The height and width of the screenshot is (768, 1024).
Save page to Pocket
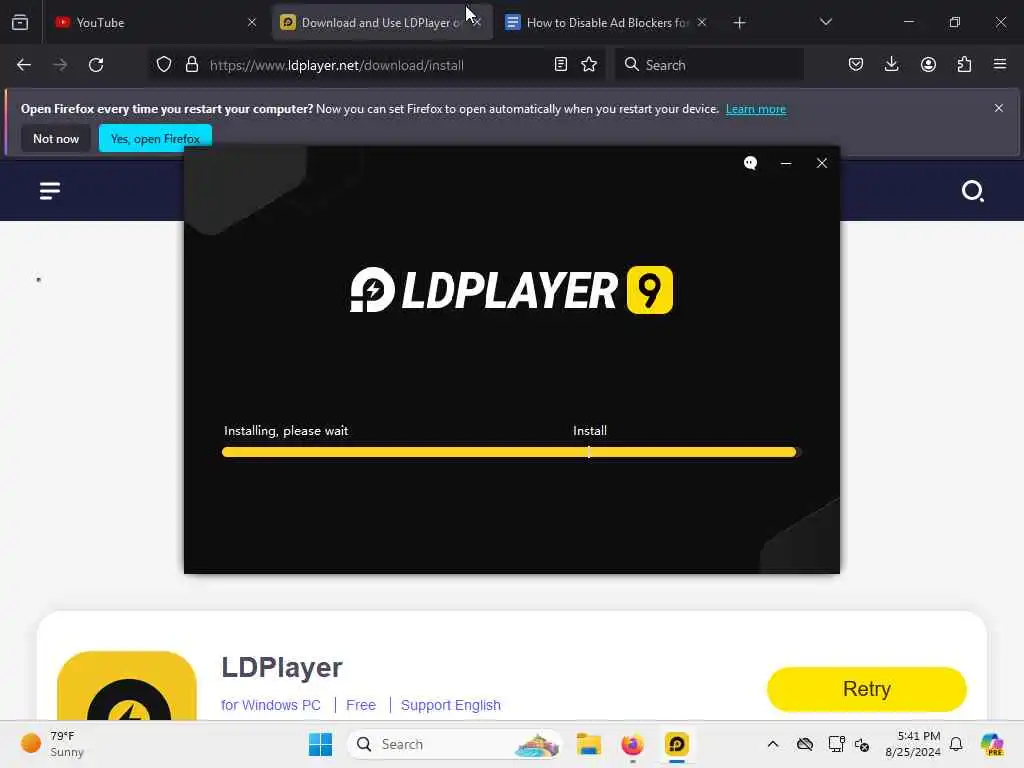tap(856, 65)
